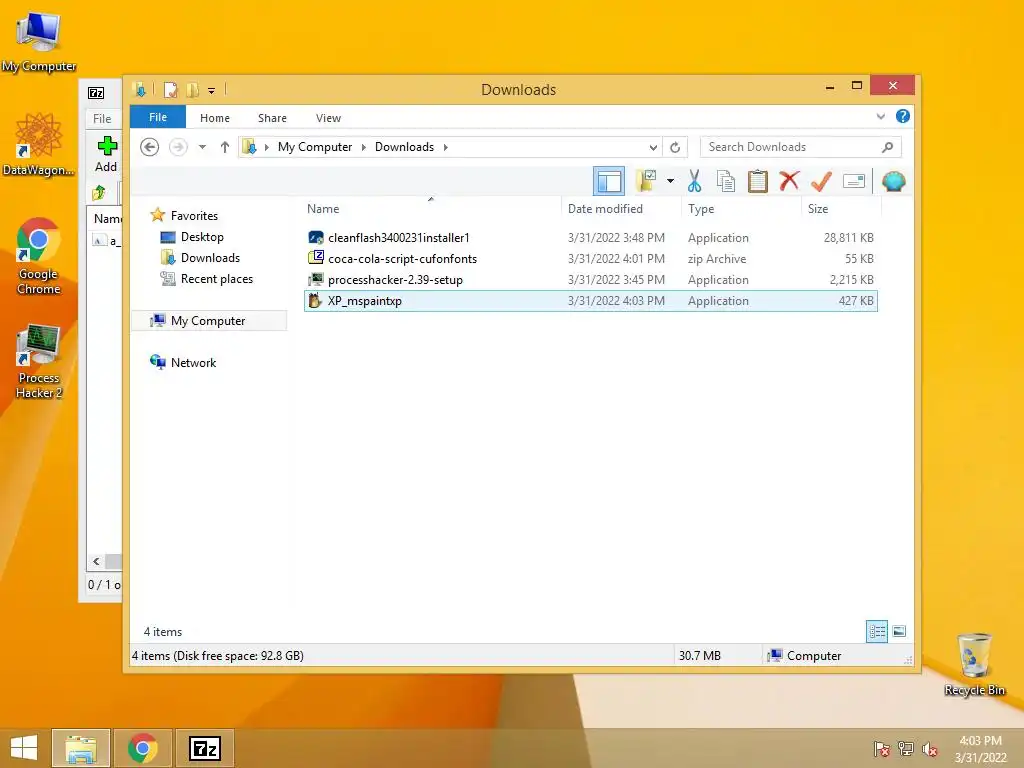
Task: Open DataWagon desktop shortcut
Action: pos(39,144)
